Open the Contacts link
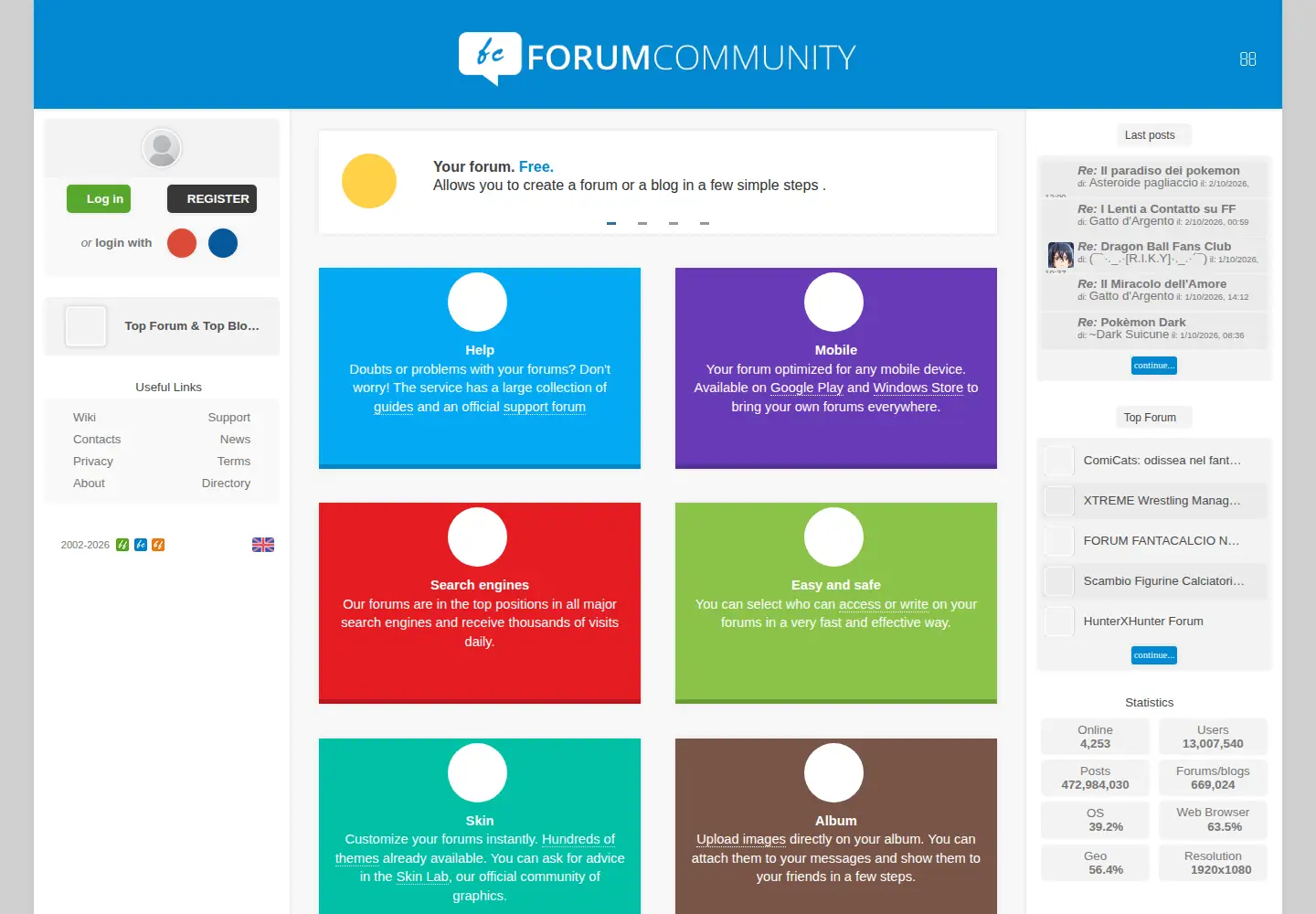This screenshot has height=914, width=1316. tap(97, 439)
